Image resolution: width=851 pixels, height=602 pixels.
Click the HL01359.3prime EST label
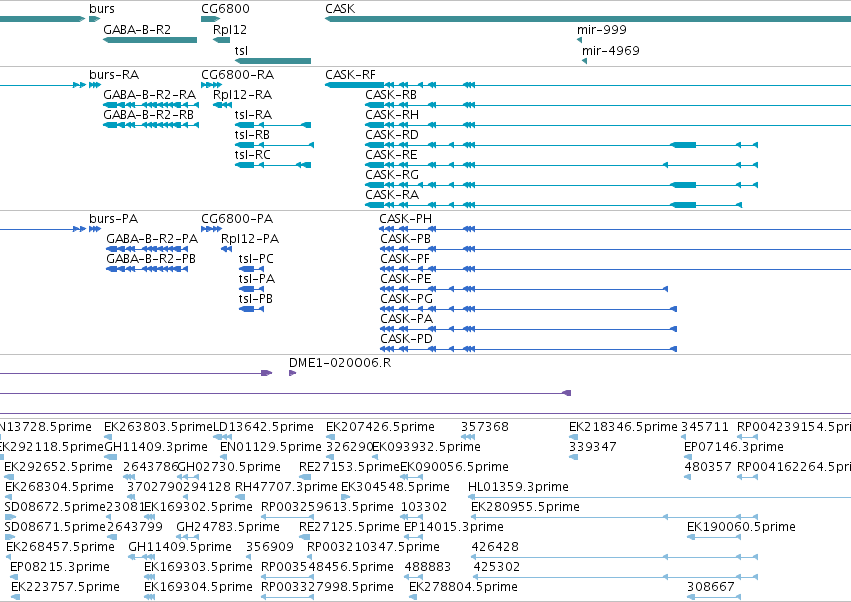pyautogui.click(x=518, y=487)
